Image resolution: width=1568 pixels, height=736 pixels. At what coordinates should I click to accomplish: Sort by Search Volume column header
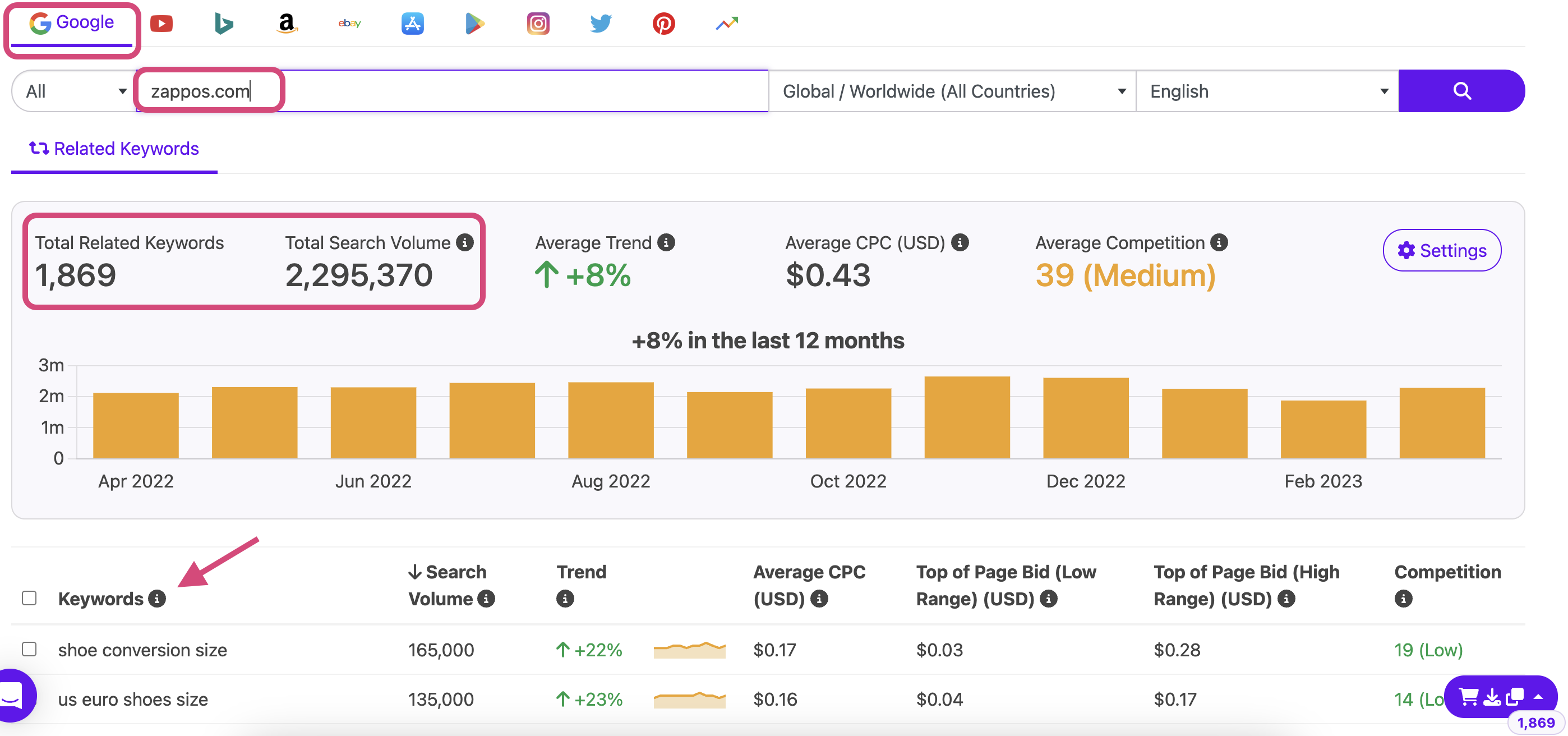(x=448, y=585)
